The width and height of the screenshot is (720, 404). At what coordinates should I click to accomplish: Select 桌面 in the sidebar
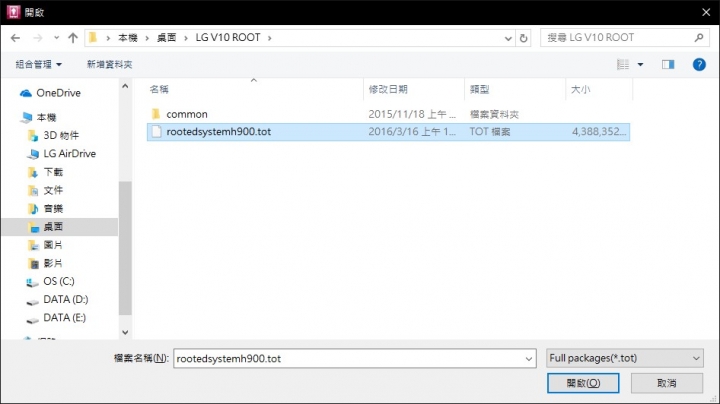[59, 227]
